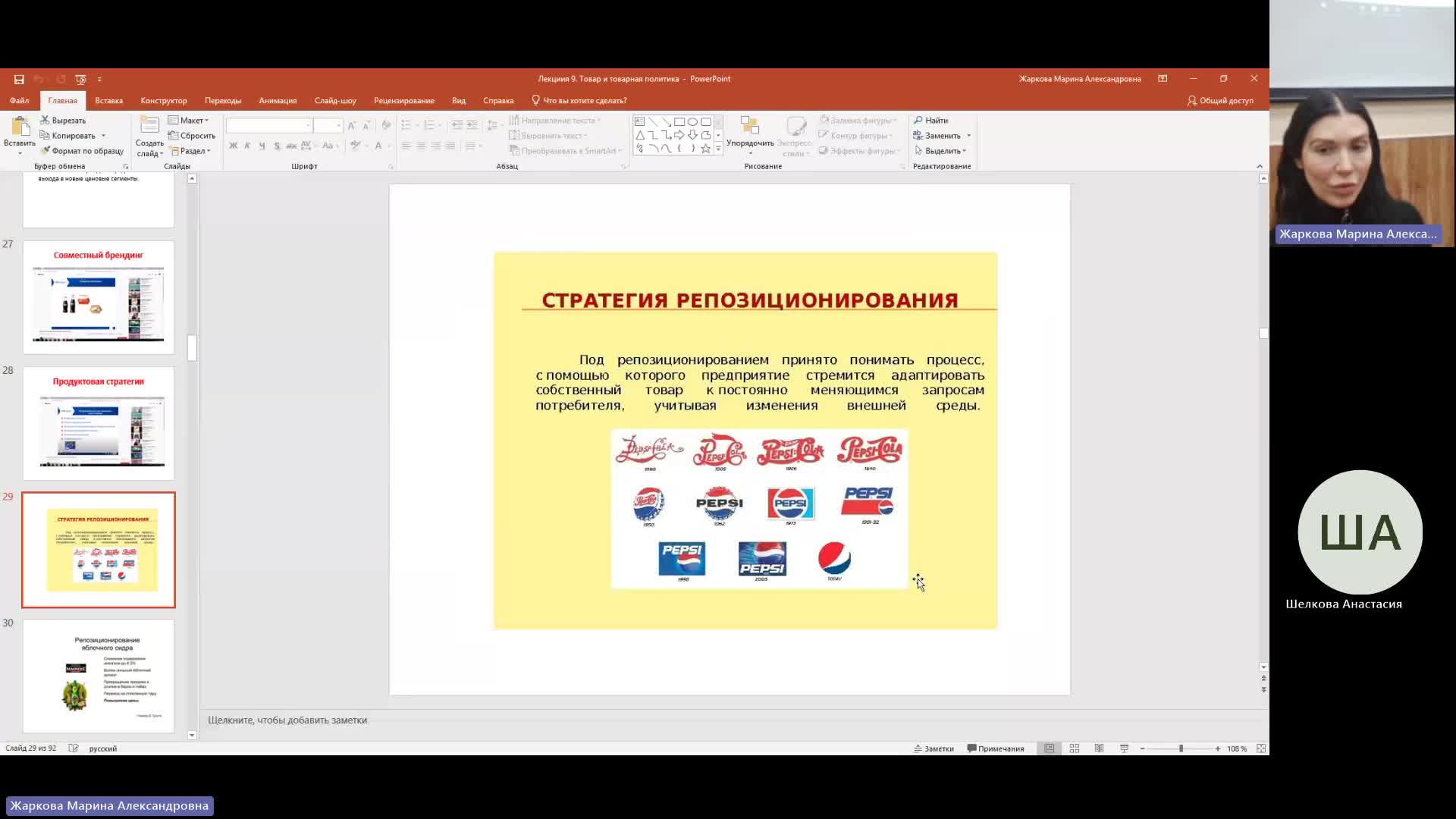Open the Layout (Макет) dropdown
Image resolution: width=1456 pixels, height=819 pixels.
point(188,121)
